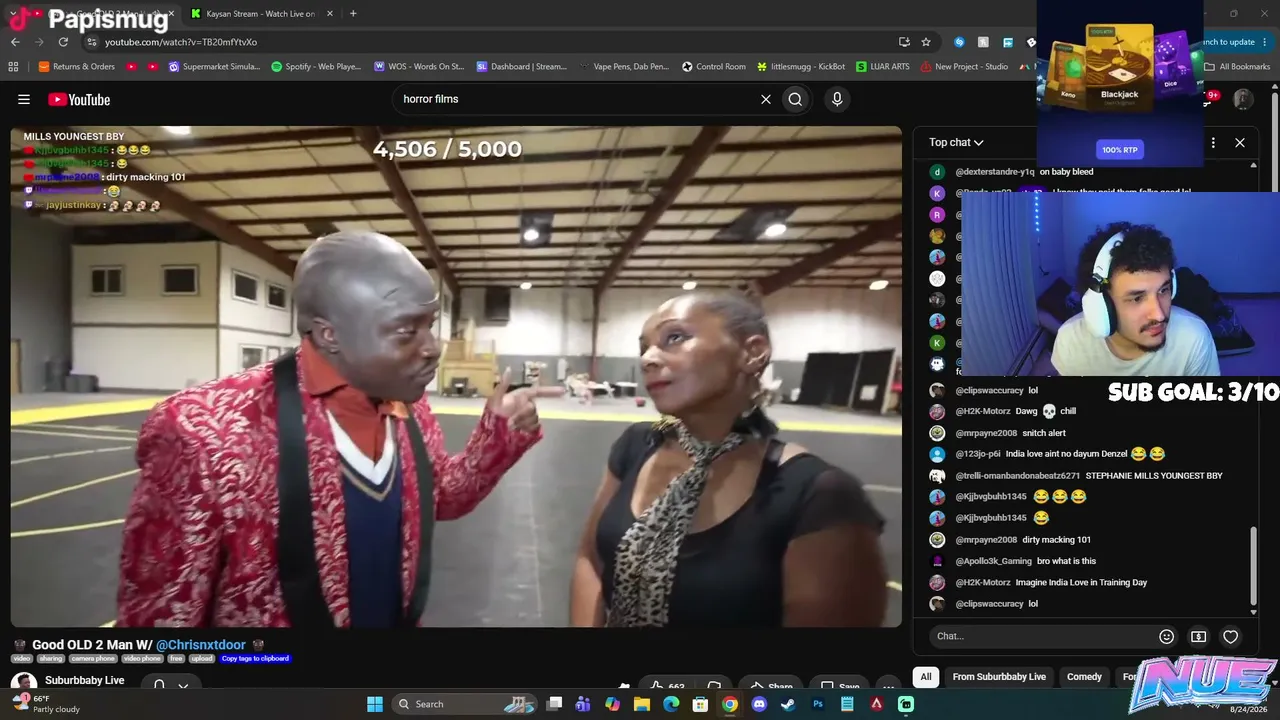The image size is (1280, 720).
Task: Open the 'LUAR ARTS' bookmark
Action: (x=883, y=67)
